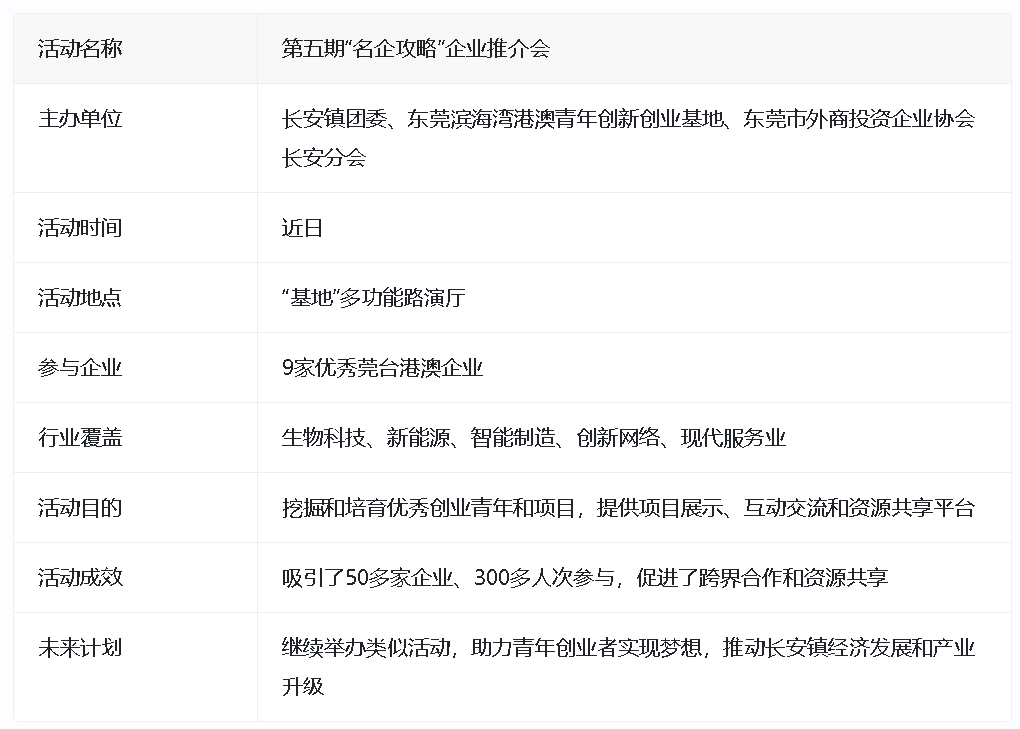
Task: Select the 9家优秀莞台港澳企业 text
Action: 383,368
